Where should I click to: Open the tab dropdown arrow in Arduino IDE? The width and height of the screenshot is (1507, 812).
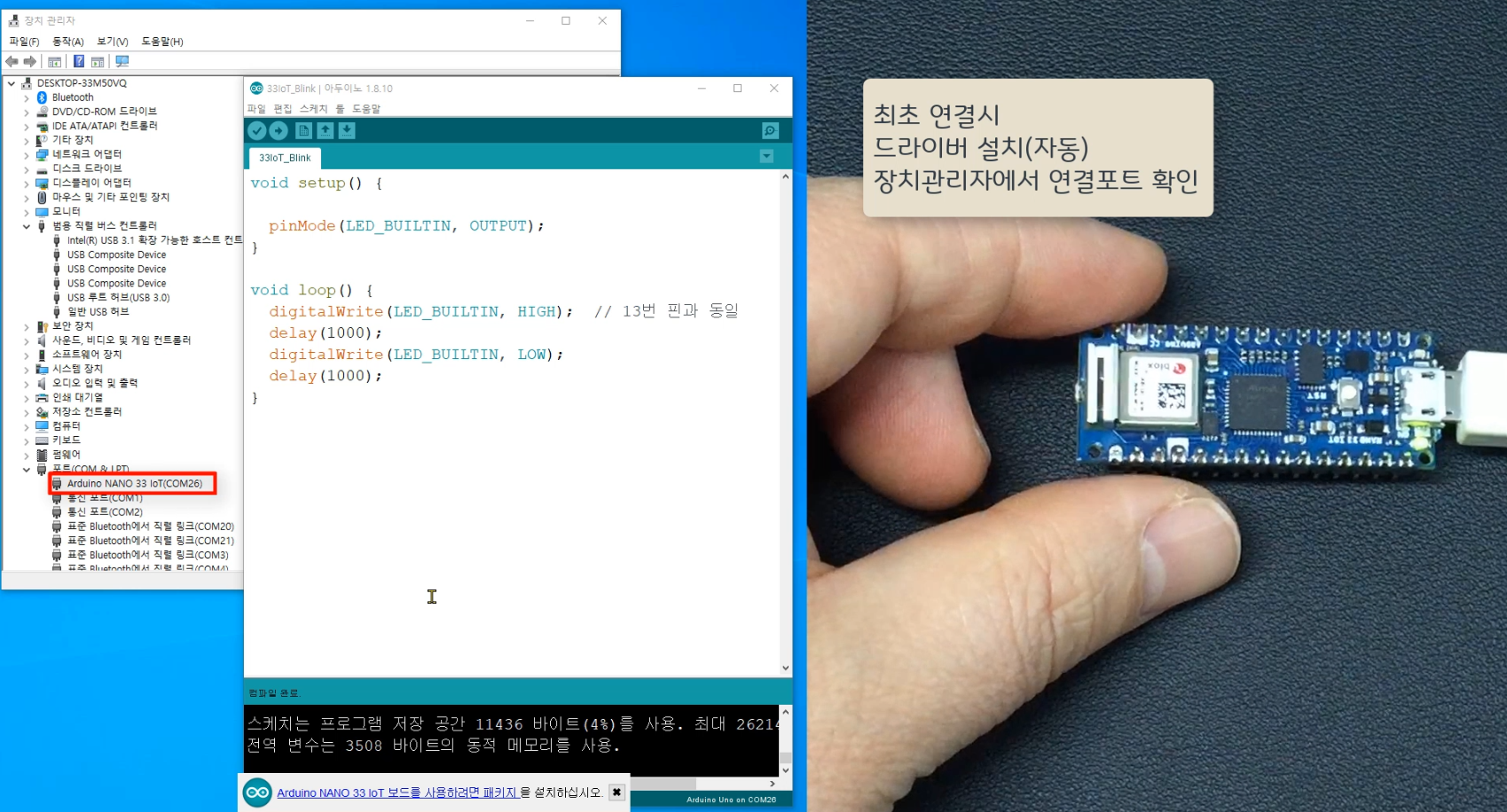point(767,157)
